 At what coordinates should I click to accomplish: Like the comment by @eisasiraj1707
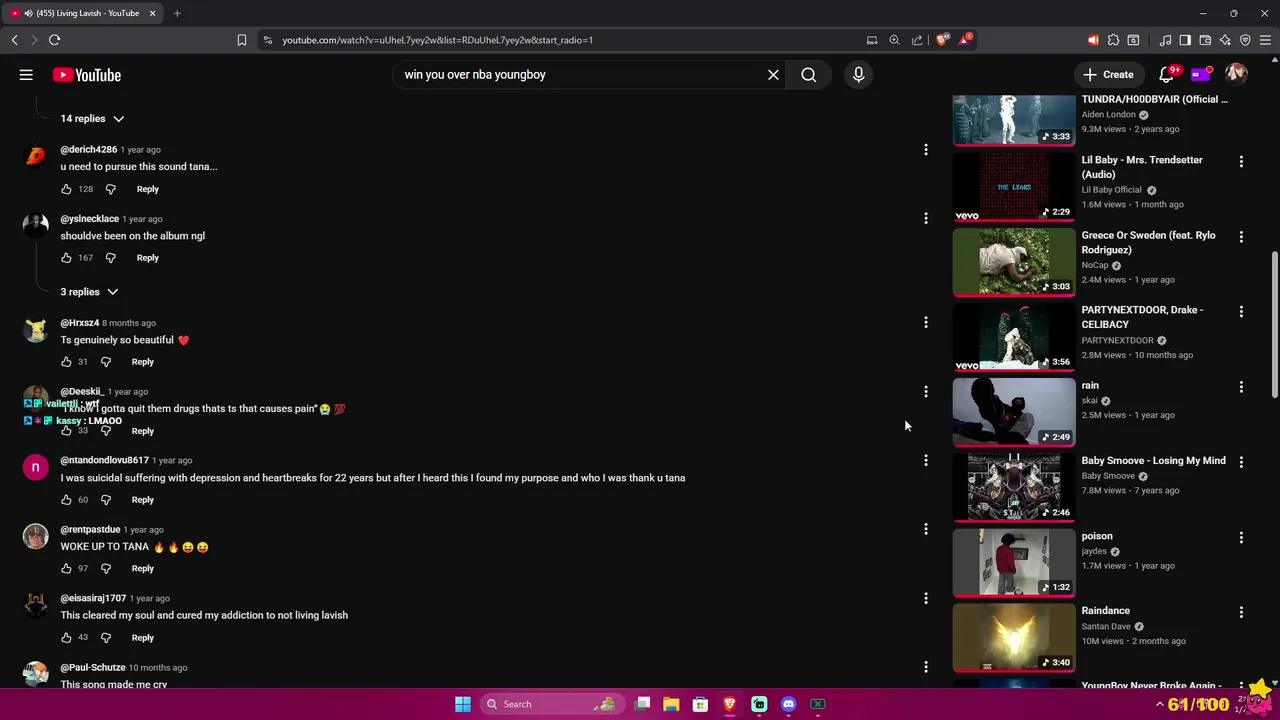(66, 638)
